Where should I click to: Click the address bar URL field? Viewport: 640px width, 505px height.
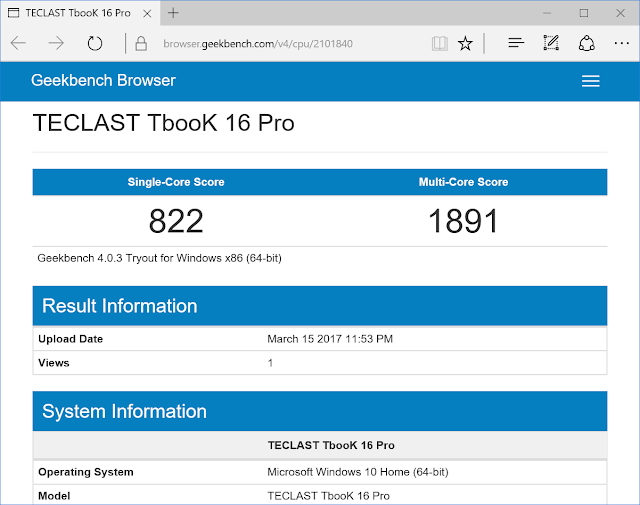258,44
